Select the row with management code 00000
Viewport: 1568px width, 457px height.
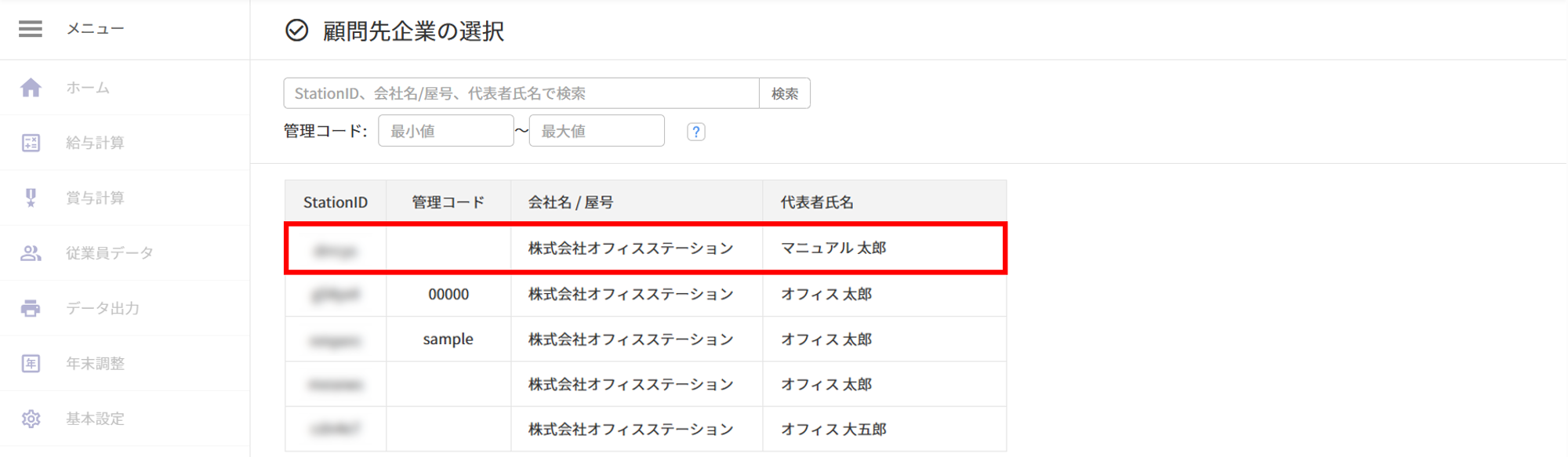pyautogui.click(x=644, y=295)
